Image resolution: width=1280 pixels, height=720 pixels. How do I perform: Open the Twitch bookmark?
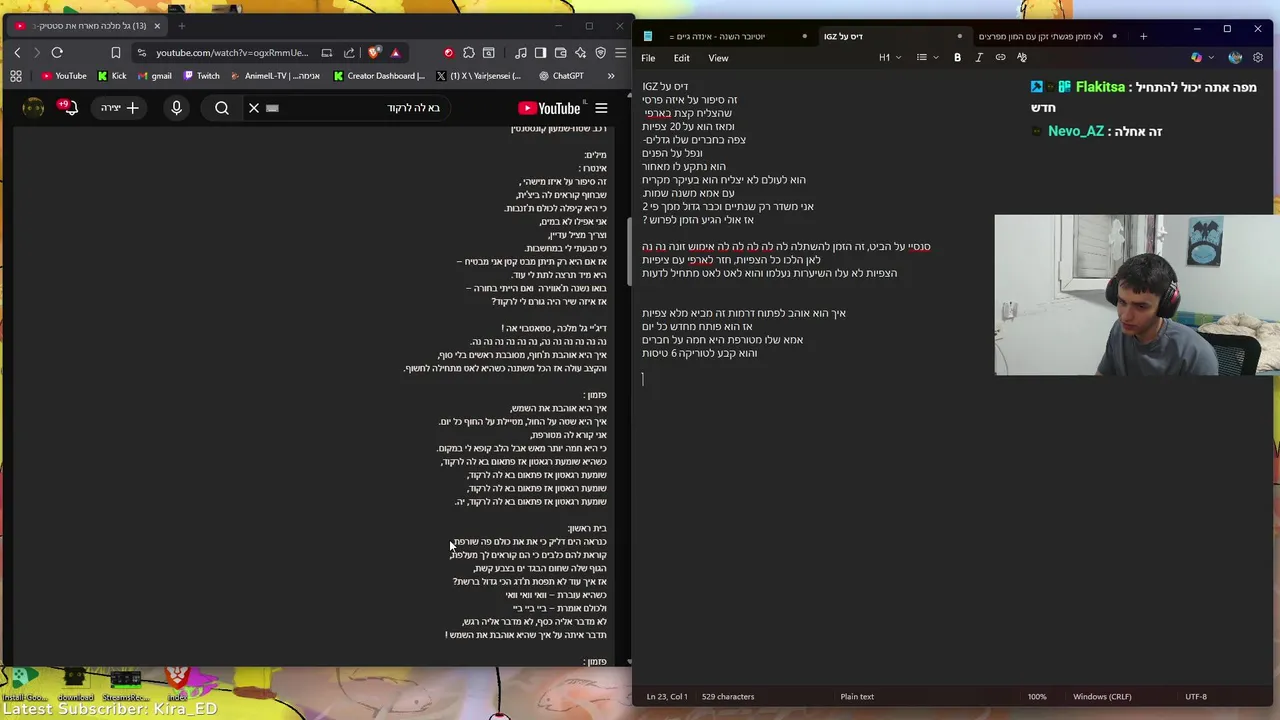coord(201,76)
